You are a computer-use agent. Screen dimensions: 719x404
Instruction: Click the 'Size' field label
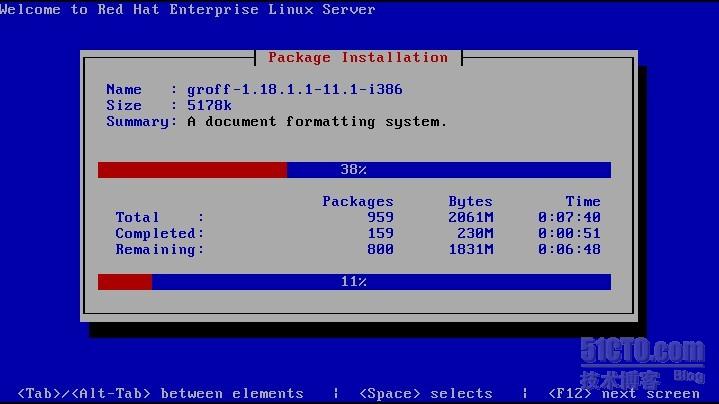point(124,105)
